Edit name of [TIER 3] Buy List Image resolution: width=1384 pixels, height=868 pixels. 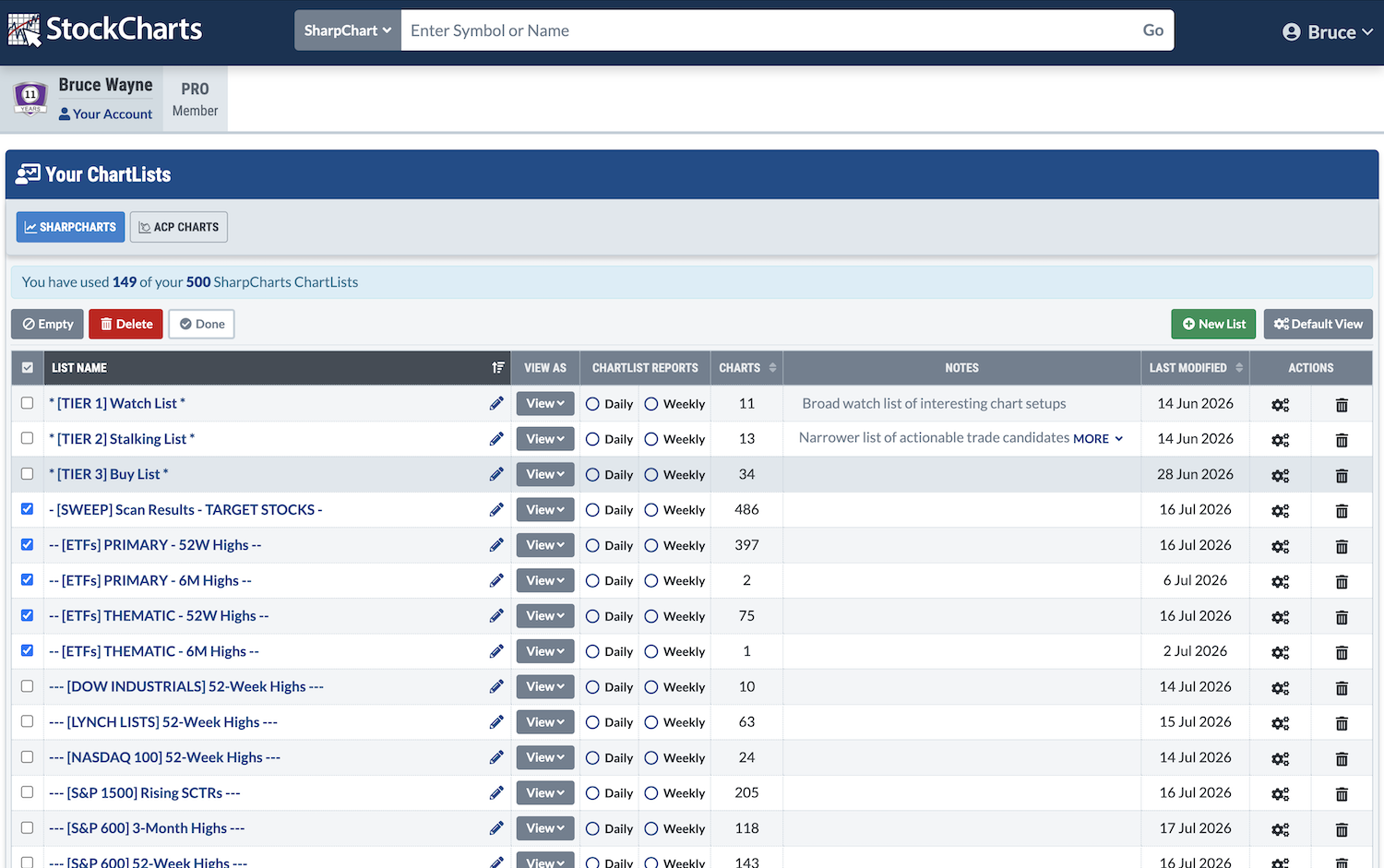[x=496, y=474]
